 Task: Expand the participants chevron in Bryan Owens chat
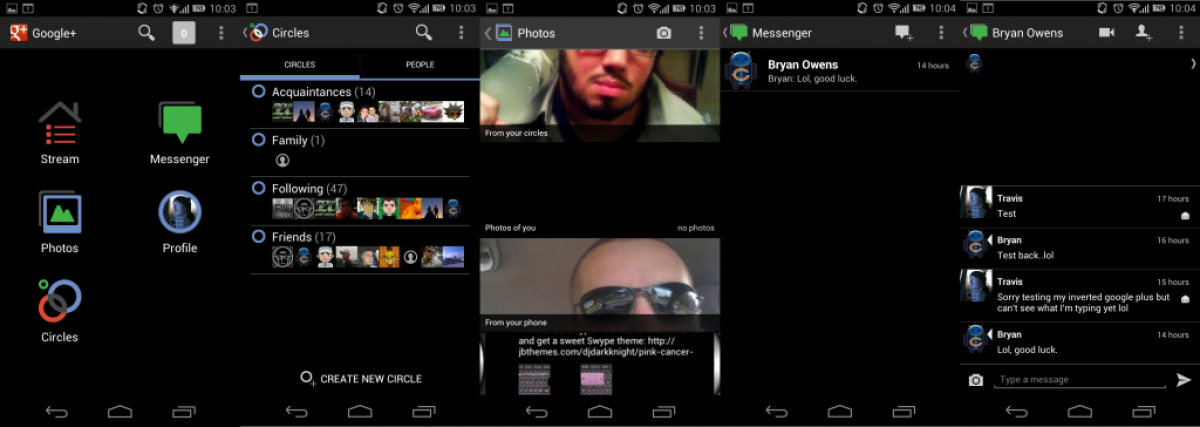click(1192, 64)
